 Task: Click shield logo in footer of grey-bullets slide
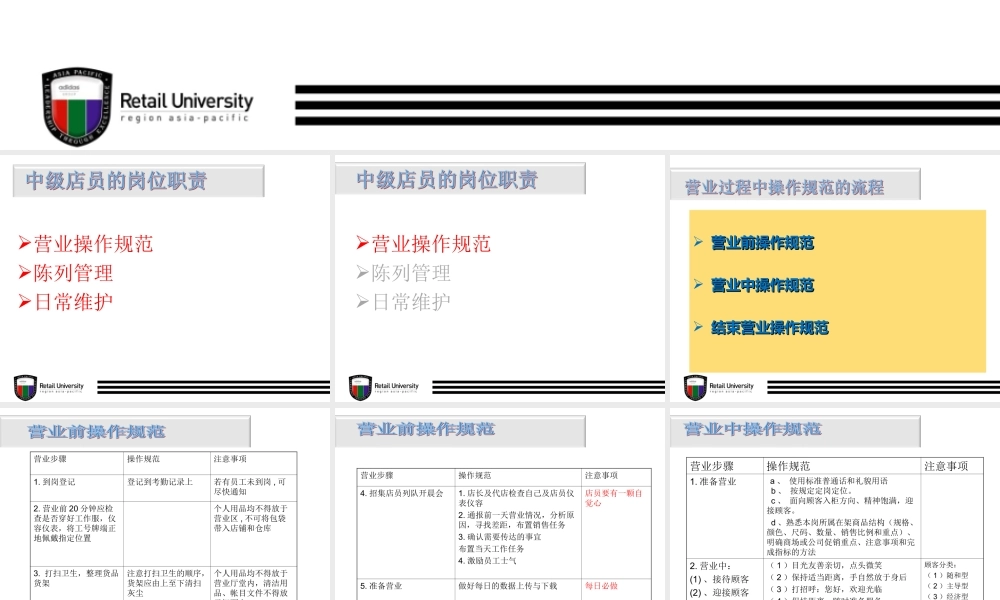coord(360,387)
